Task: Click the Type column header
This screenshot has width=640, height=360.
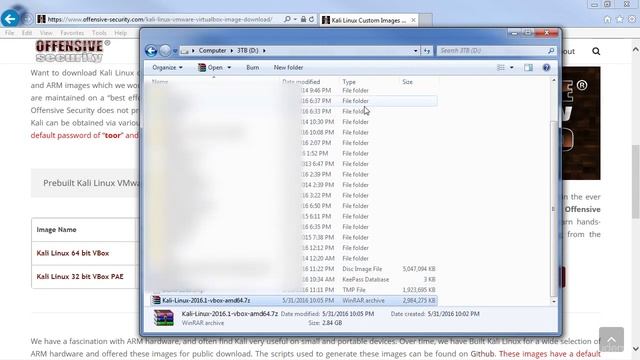Action: 369,82
